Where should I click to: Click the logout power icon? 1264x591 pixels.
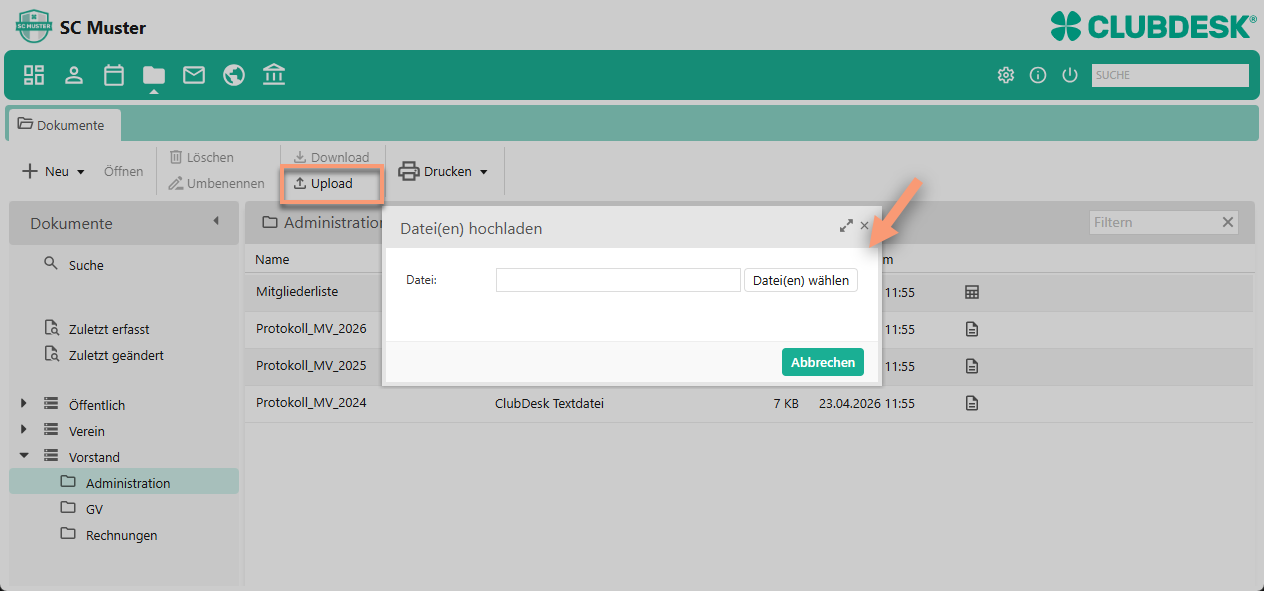pyautogui.click(x=1070, y=75)
